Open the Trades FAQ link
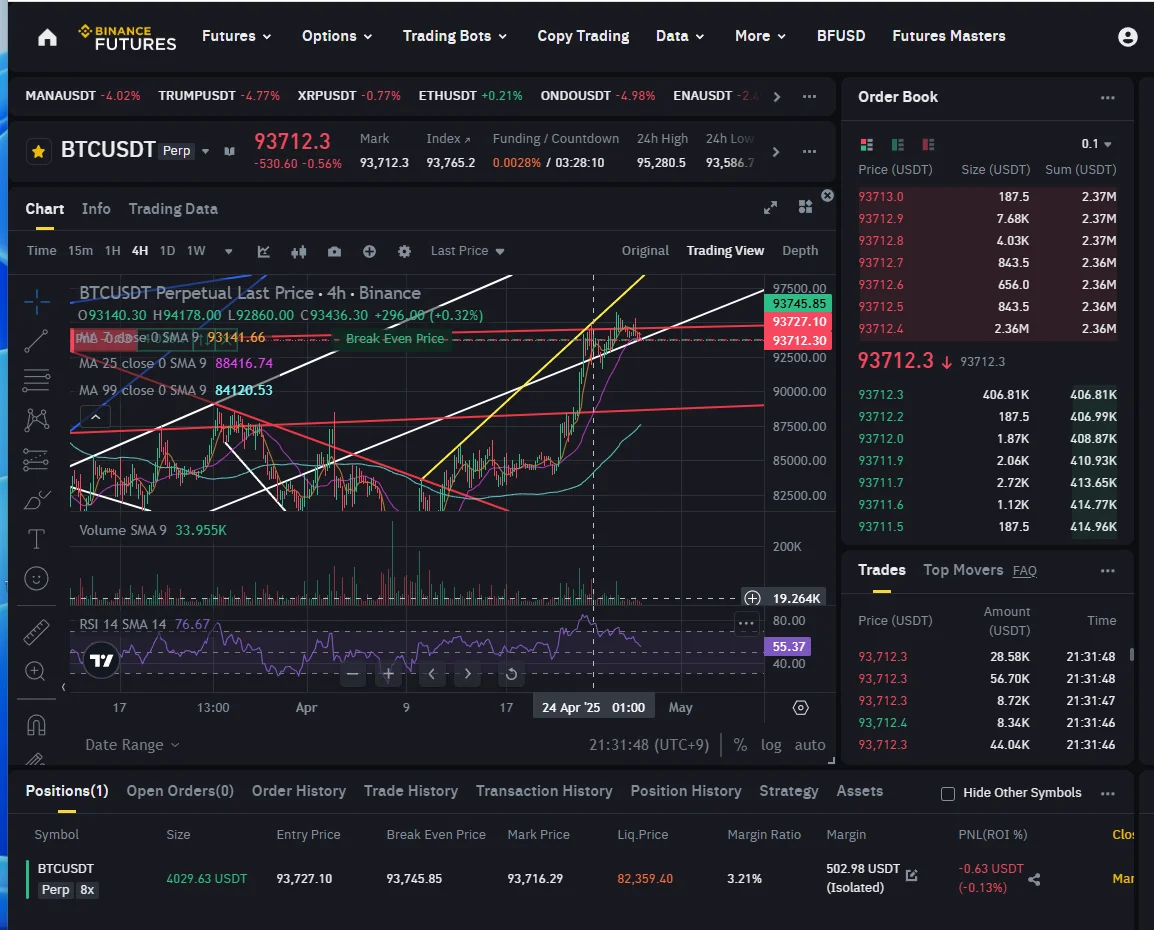Viewport: 1154px width, 930px height. tap(1024, 571)
